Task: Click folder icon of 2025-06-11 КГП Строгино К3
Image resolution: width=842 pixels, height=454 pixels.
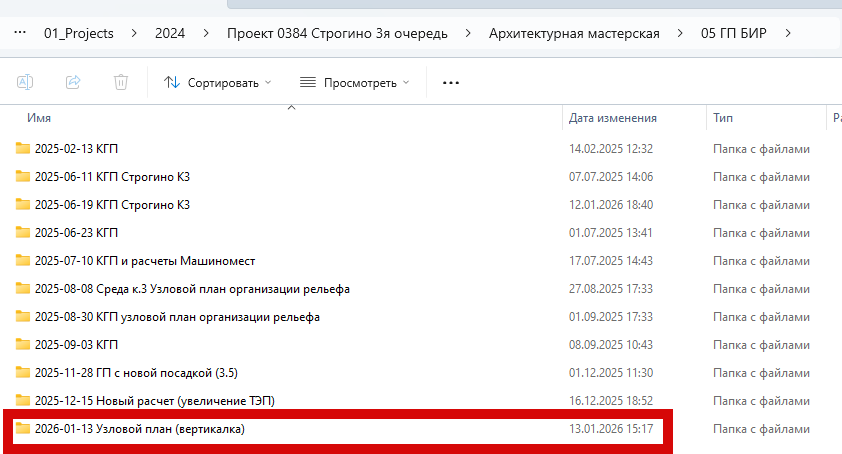Action: coord(23,176)
